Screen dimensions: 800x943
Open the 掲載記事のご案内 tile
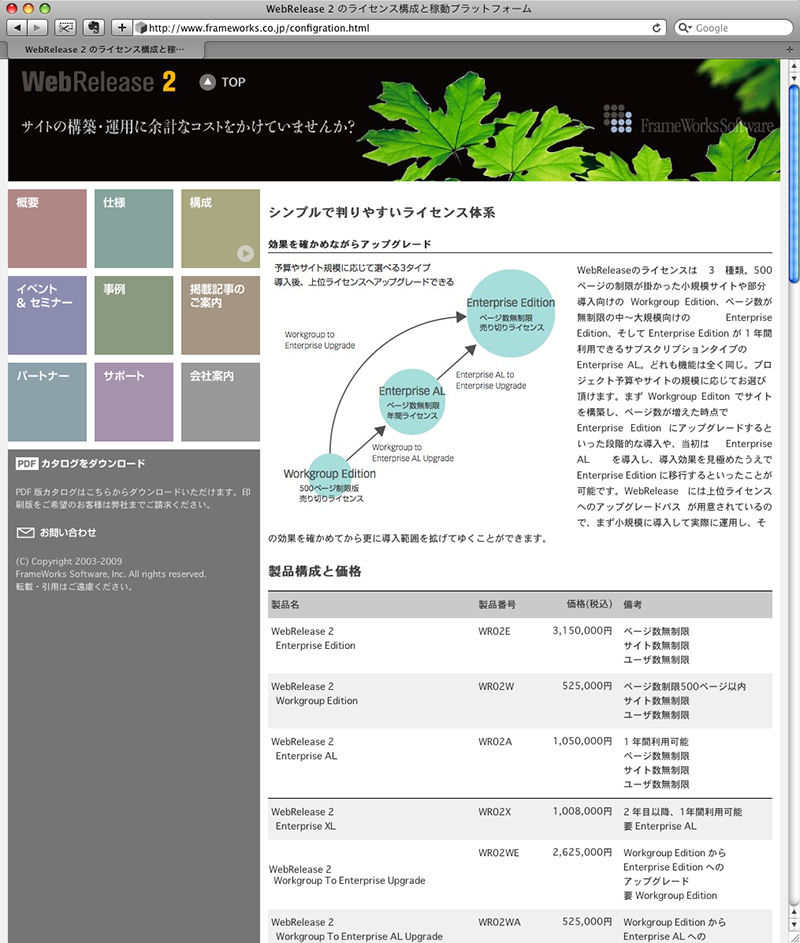tap(220, 315)
